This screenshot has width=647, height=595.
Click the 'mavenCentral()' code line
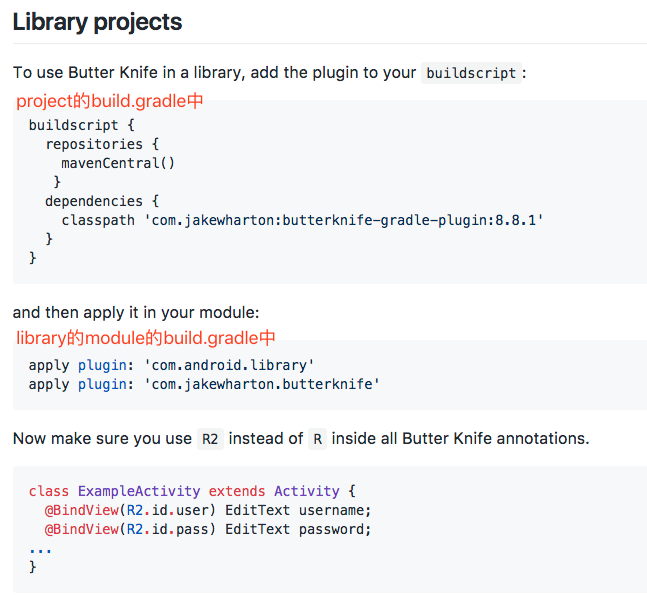click(118, 163)
